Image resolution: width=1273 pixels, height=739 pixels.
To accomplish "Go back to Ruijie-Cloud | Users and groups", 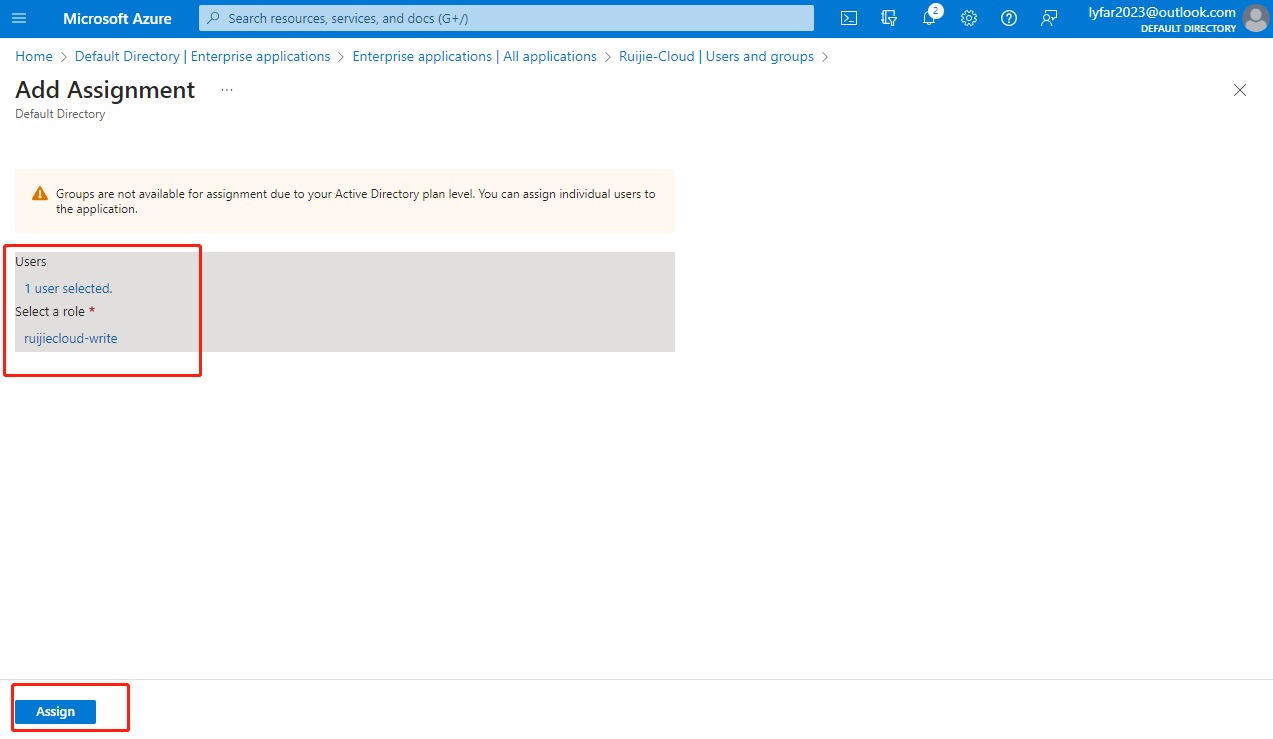I will tap(716, 57).
